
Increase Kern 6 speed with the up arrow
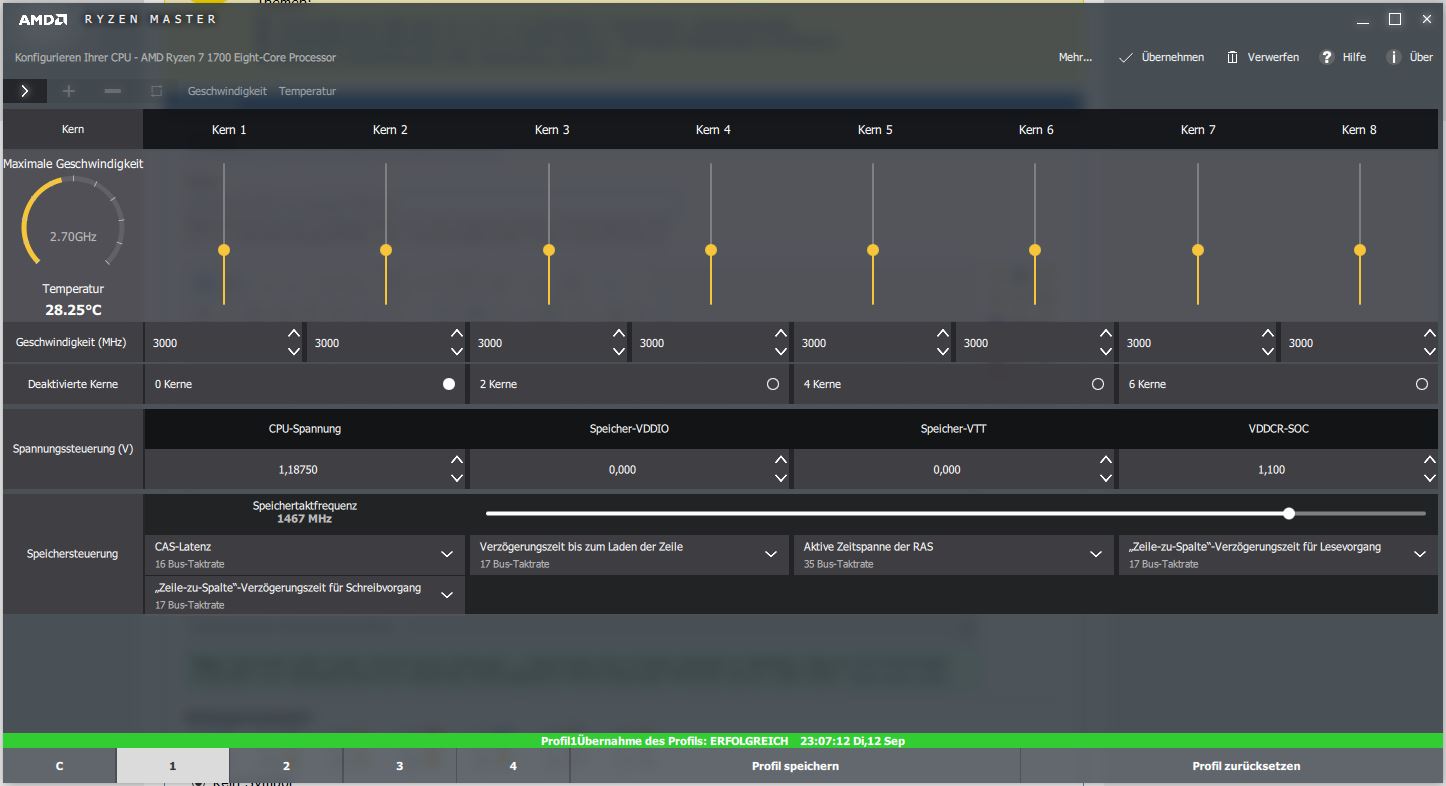pyautogui.click(x=1105, y=334)
